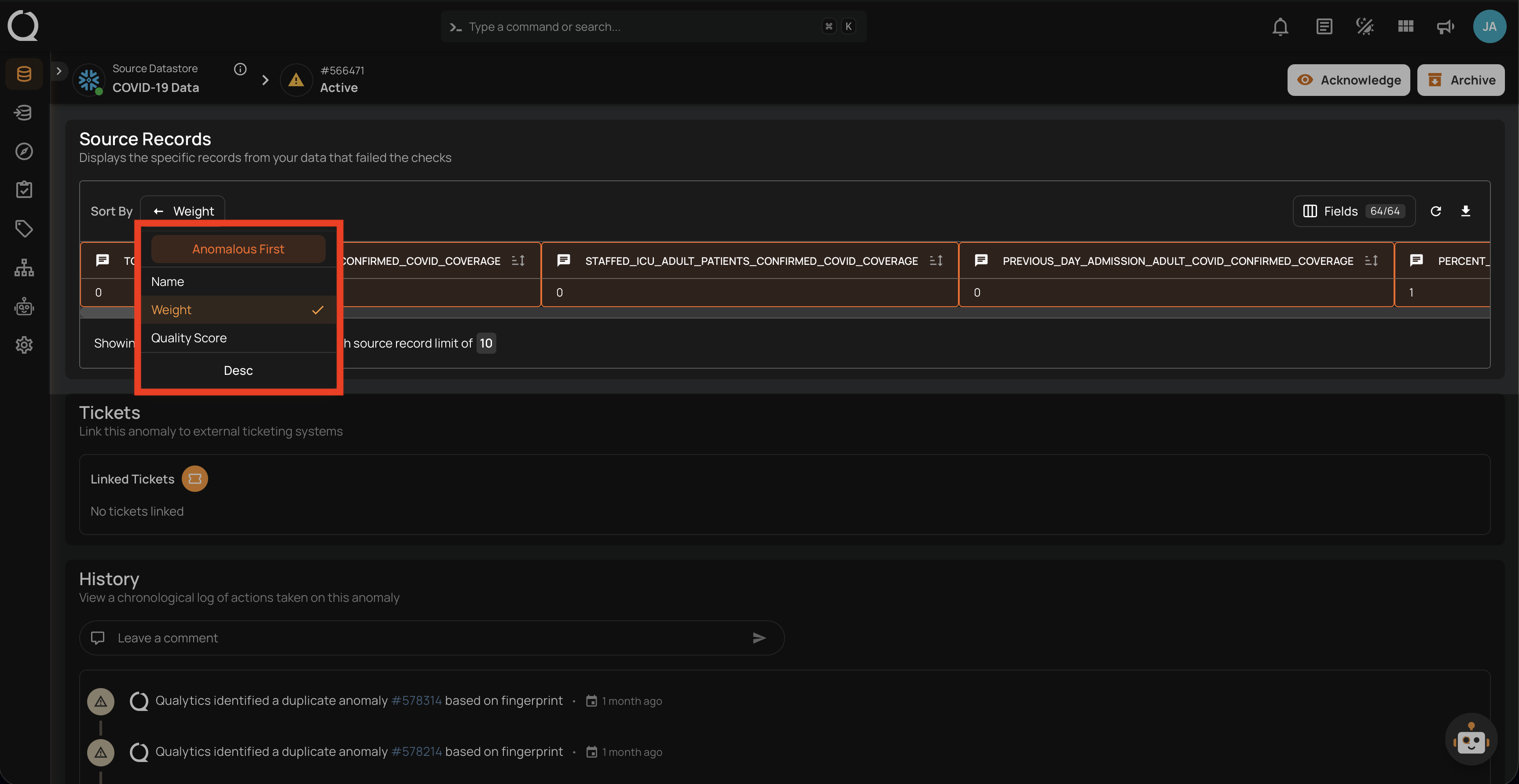Toggle Anomalous First sorting
The height and width of the screenshot is (784, 1519).
238,249
